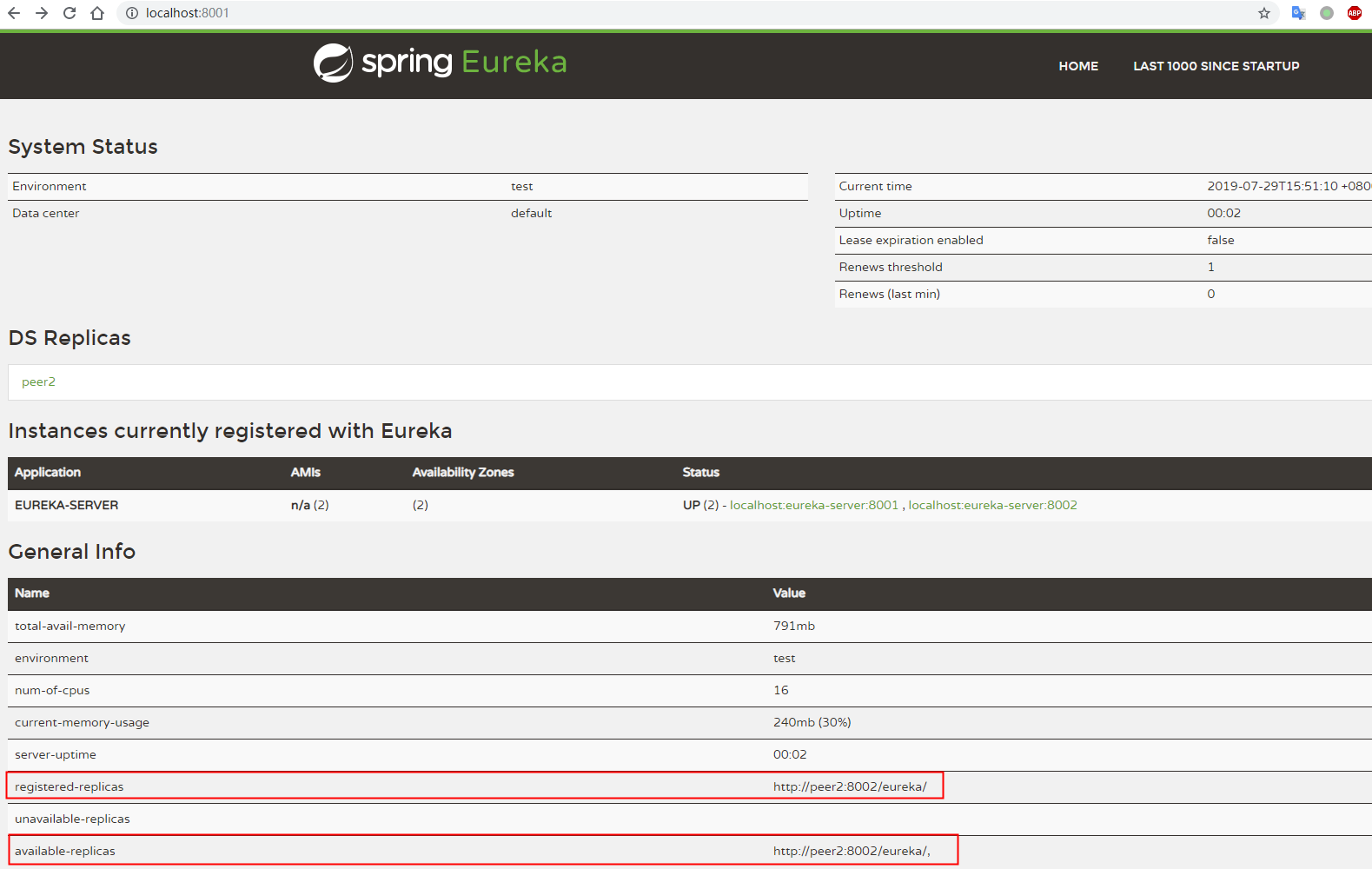Click the Availability Zones column header
This screenshot has height=869, width=1372.
coord(463,472)
